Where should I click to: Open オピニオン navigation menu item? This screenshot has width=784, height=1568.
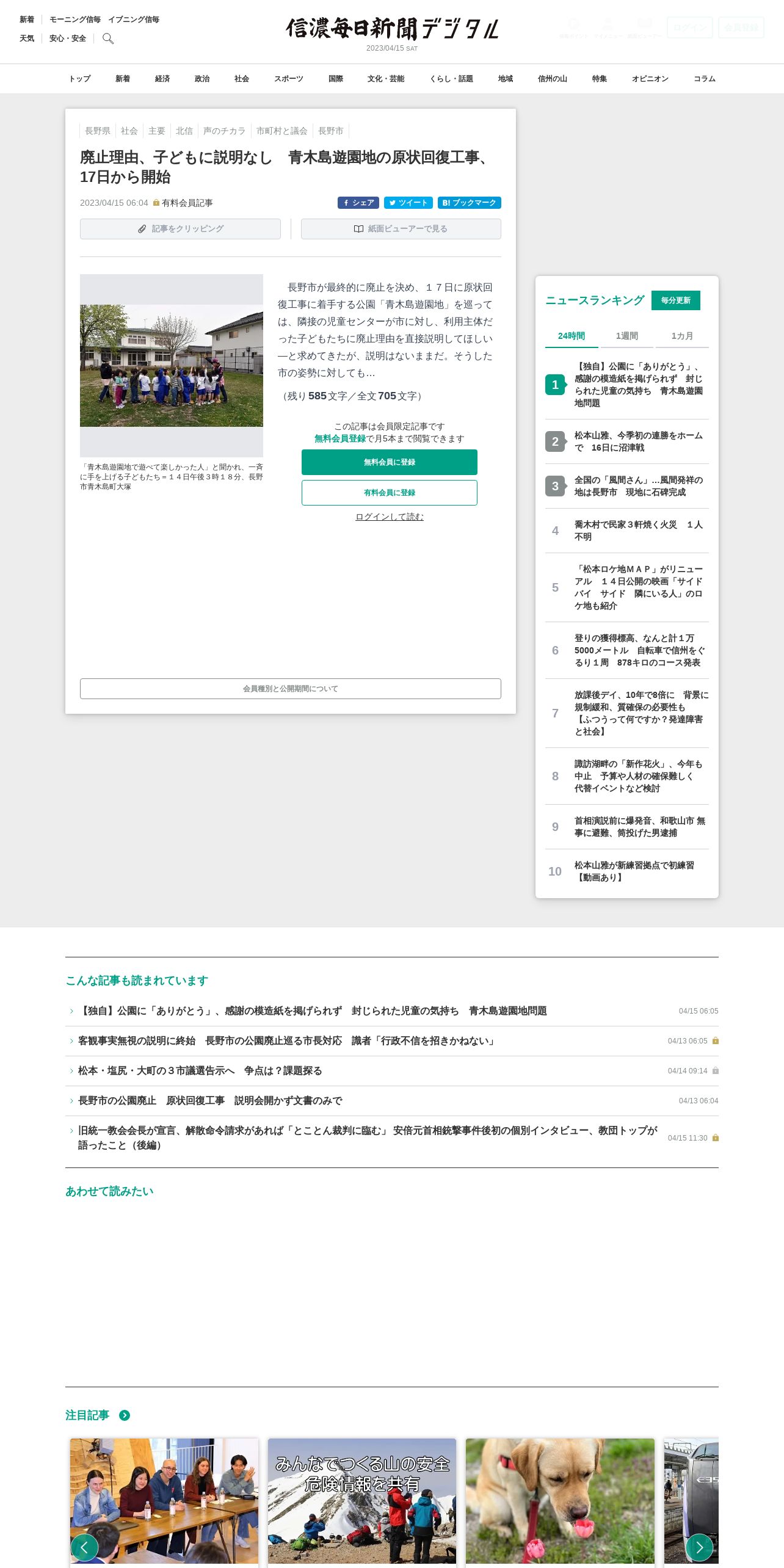pyautogui.click(x=650, y=79)
